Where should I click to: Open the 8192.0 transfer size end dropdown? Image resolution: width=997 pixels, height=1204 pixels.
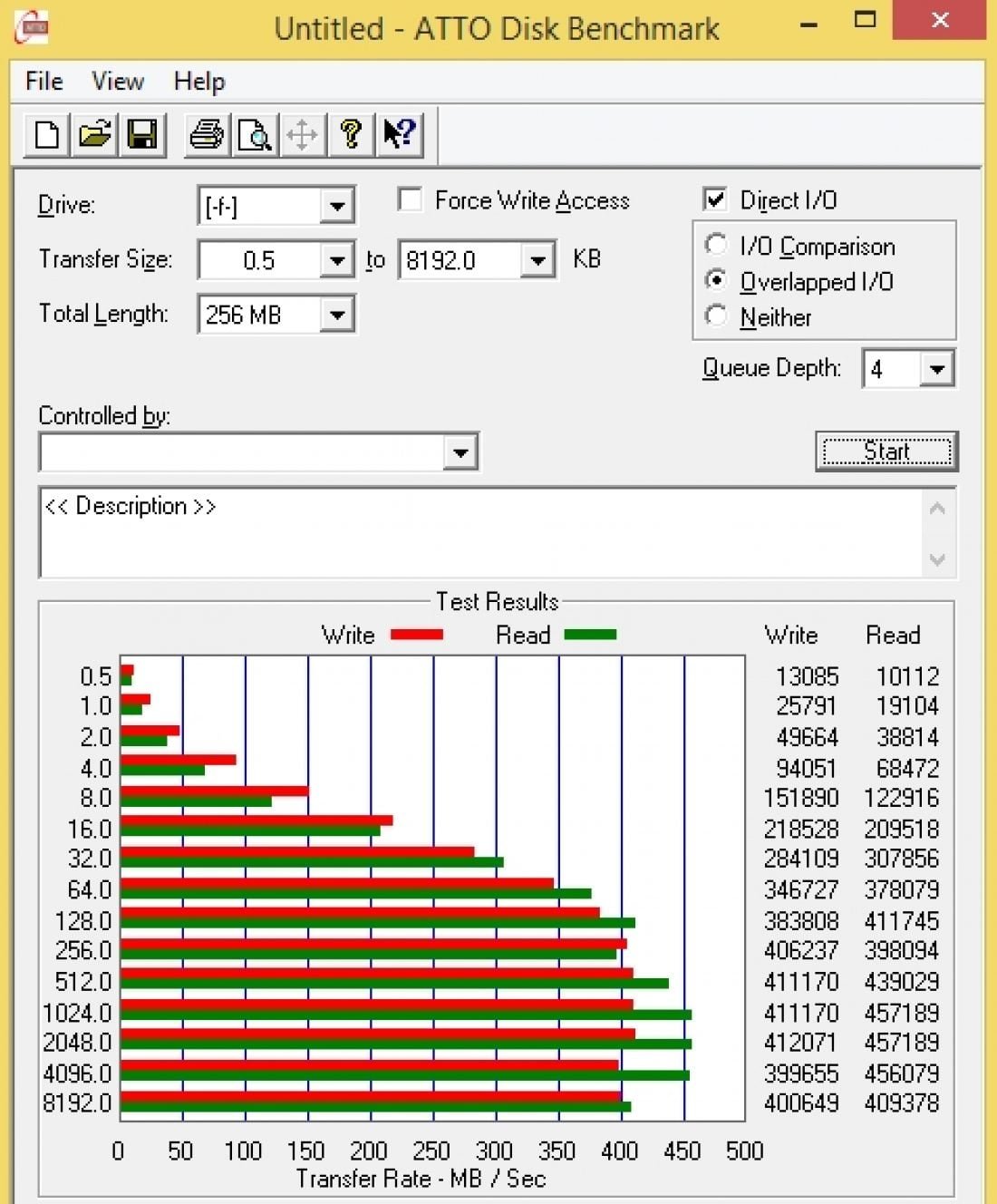pyautogui.click(x=538, y=260)
